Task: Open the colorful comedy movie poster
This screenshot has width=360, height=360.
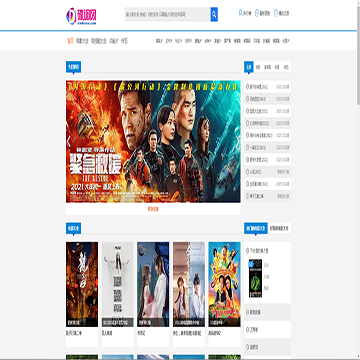Action: coord(224,284)
